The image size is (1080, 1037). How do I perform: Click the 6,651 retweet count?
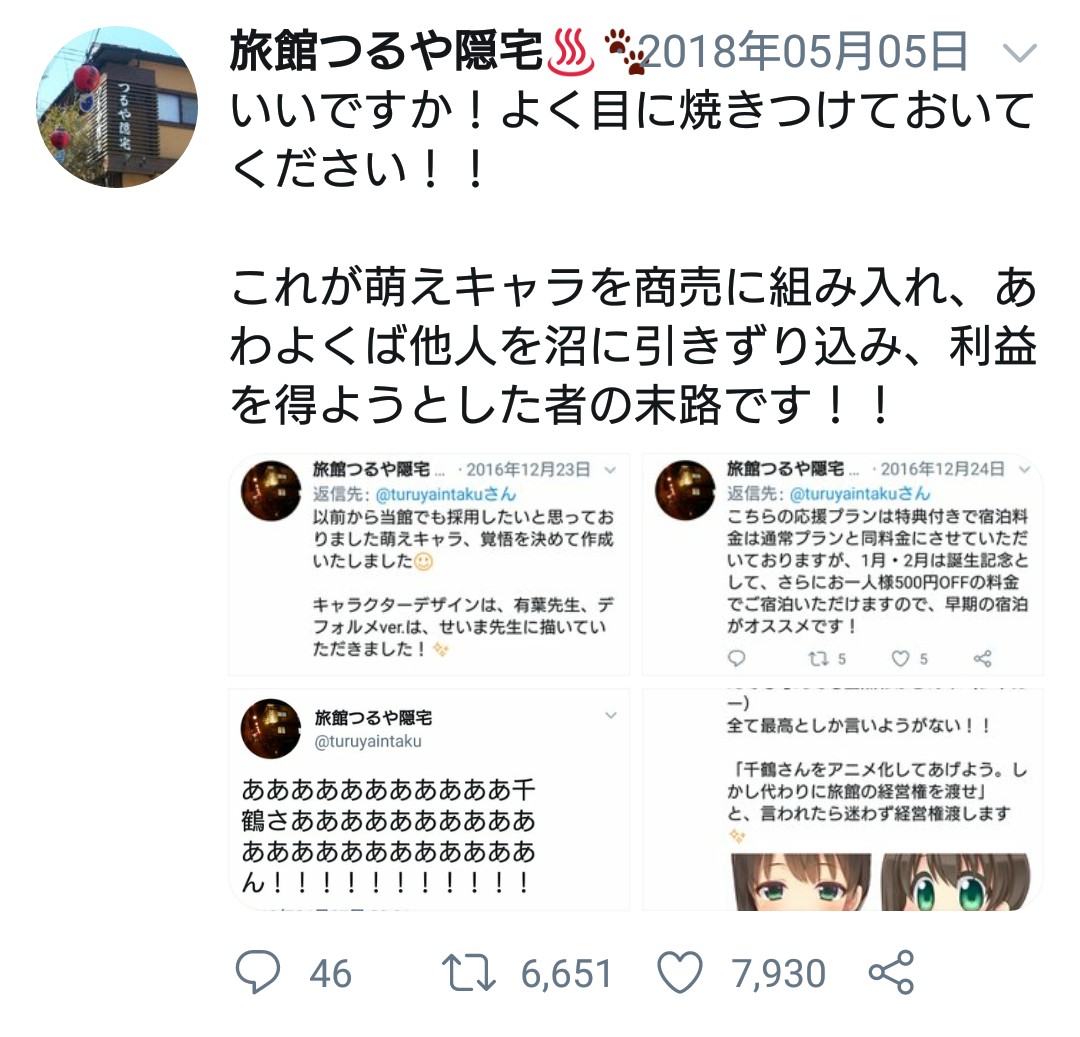click(x=566, y=974)
